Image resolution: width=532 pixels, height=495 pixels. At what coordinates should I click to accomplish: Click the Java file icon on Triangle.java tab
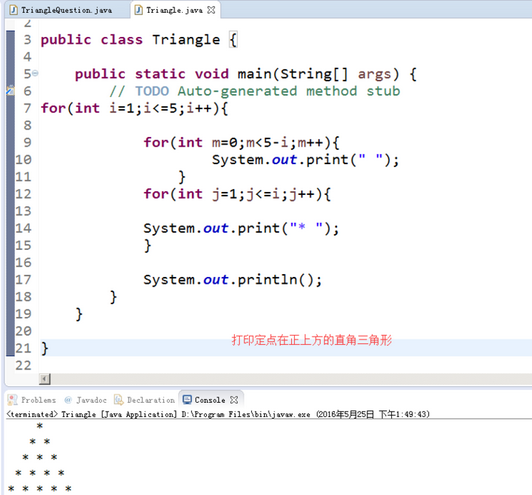(138, 10)
